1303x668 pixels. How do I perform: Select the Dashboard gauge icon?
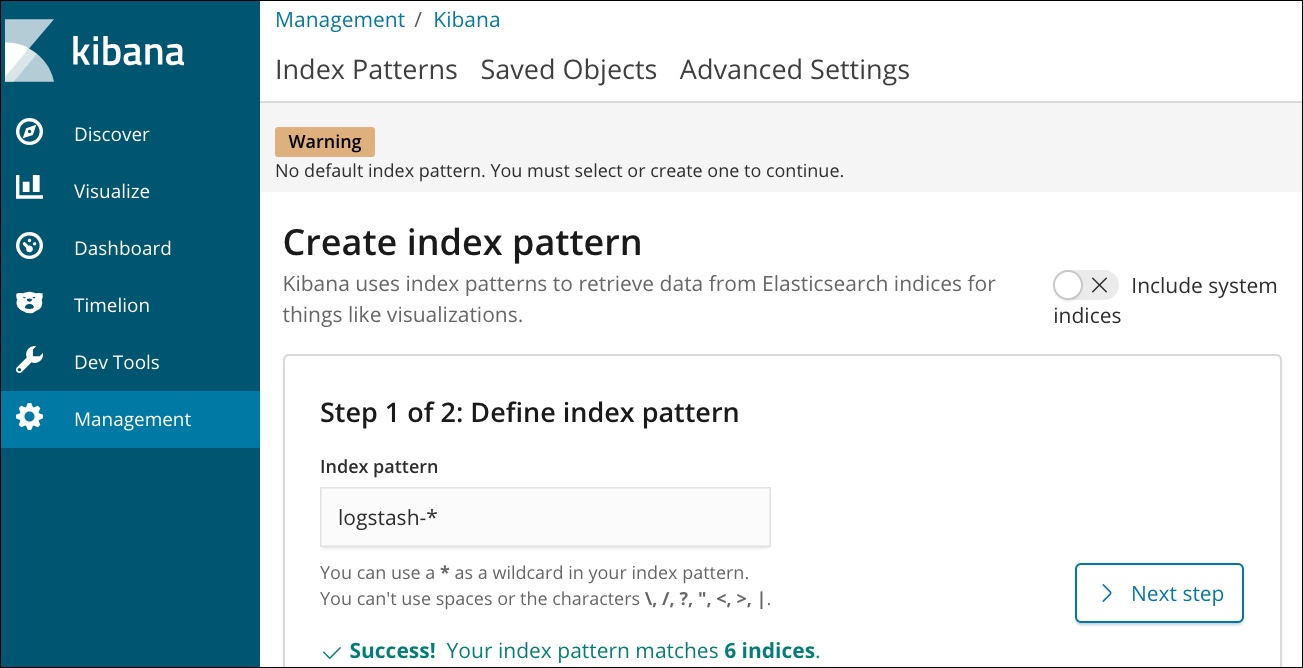[30, 248]
